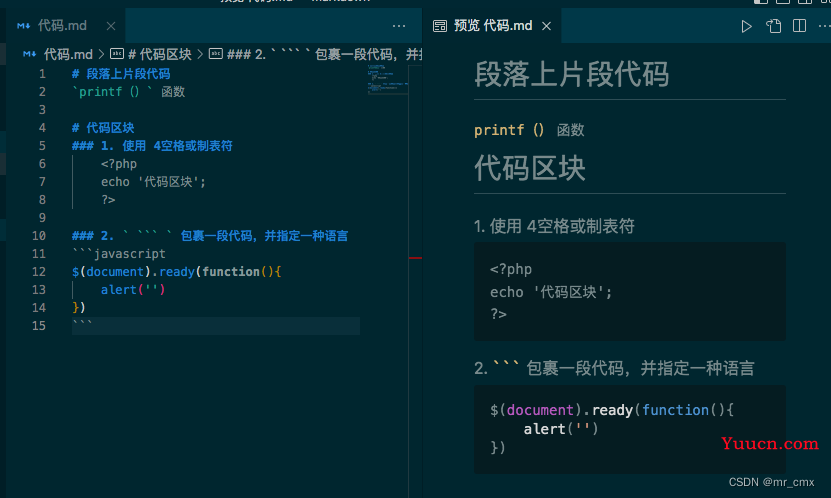This screenshot has height=498, width=831.
Task: Click preview inline code printf ()
Action: point(509,130)
